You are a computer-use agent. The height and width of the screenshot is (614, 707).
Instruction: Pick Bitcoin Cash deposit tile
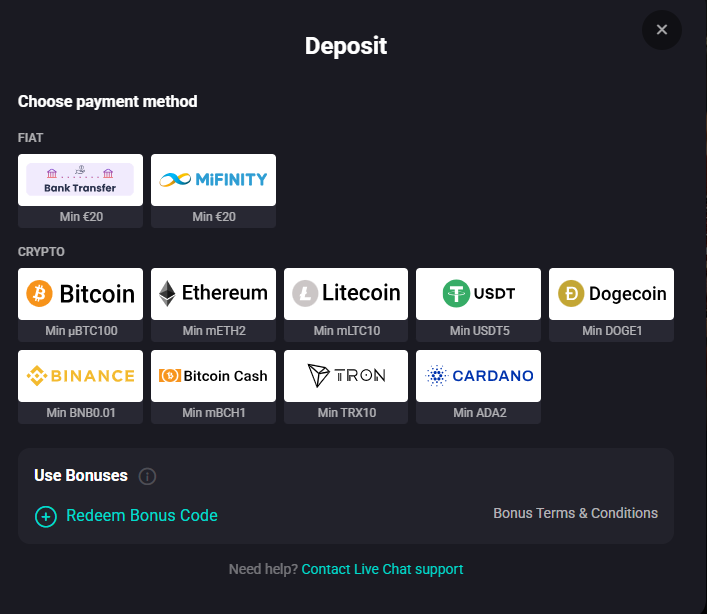coord(213,375)
